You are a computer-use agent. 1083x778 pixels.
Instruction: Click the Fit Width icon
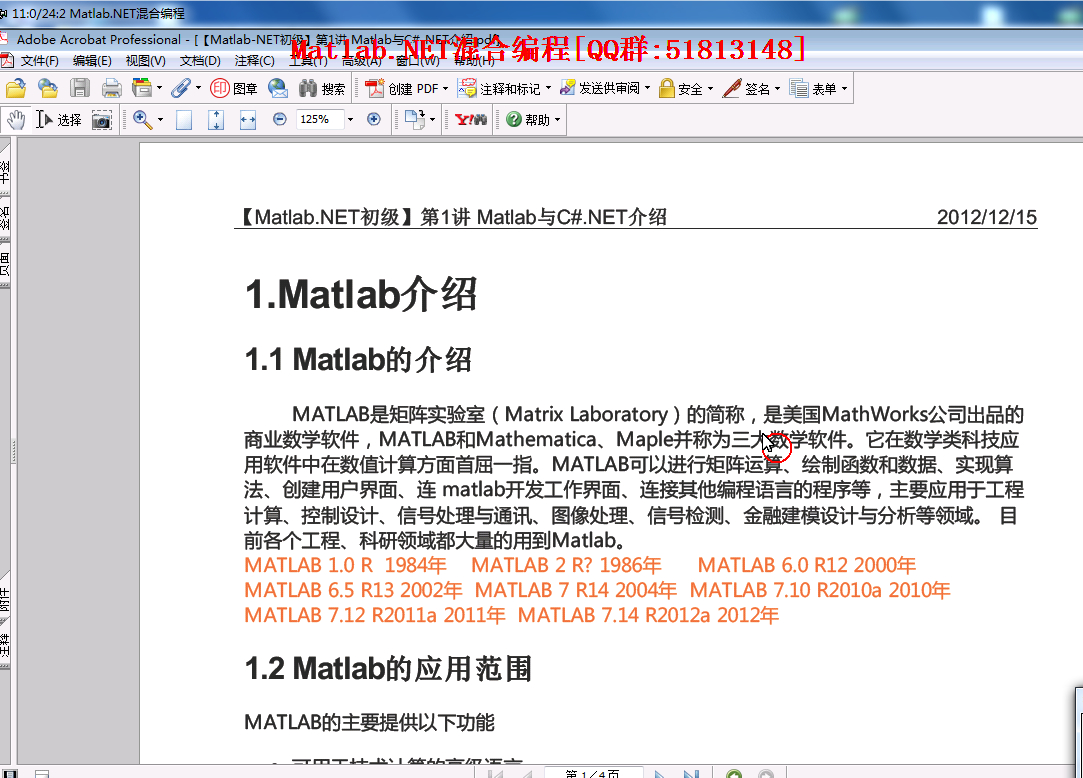(248, 120)
